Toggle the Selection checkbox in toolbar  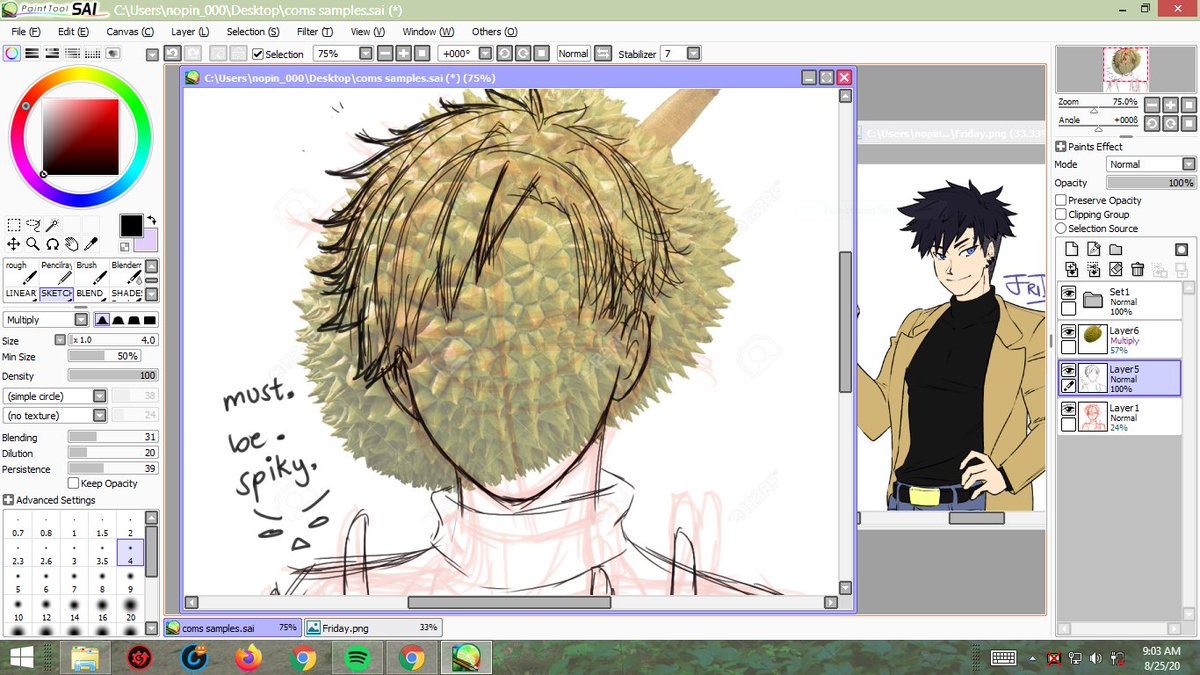258,54
